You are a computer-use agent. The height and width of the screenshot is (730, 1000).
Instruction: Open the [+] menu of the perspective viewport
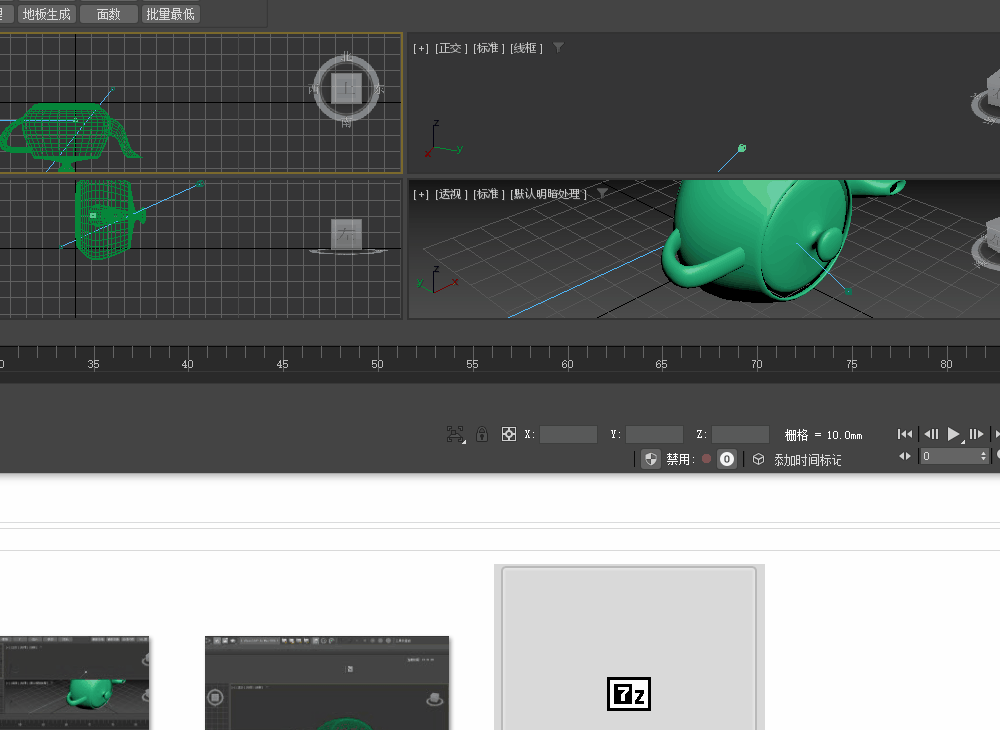click(421, 194)
